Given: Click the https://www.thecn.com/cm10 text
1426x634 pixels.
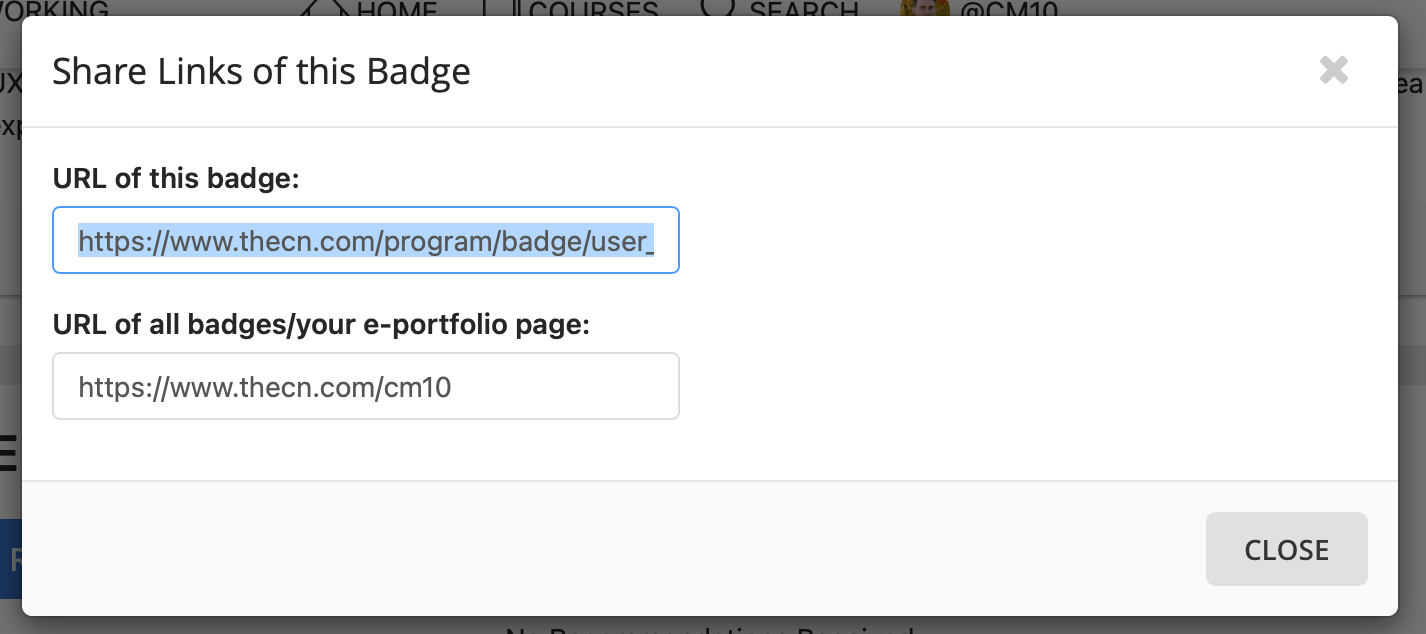Looking at the screenshot, I should click(x=265, y=387).
